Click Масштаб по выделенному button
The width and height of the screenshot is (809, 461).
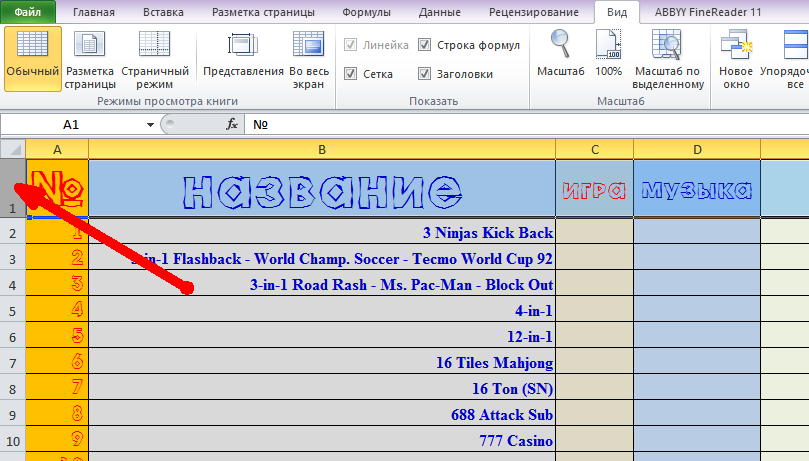pos(668,59)
